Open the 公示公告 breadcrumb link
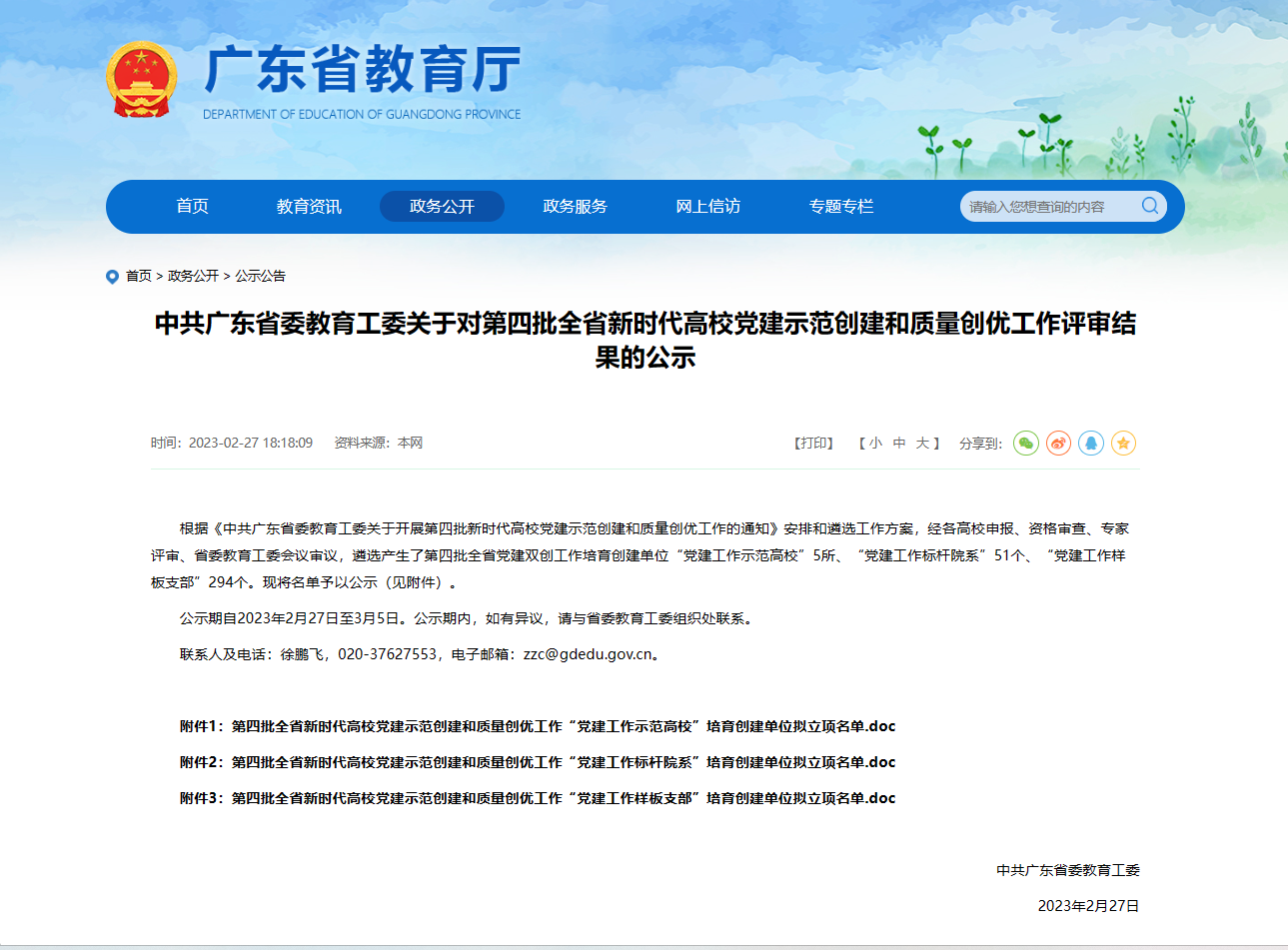The width and height of the screenshot is (1288, 950). [260, 276]
